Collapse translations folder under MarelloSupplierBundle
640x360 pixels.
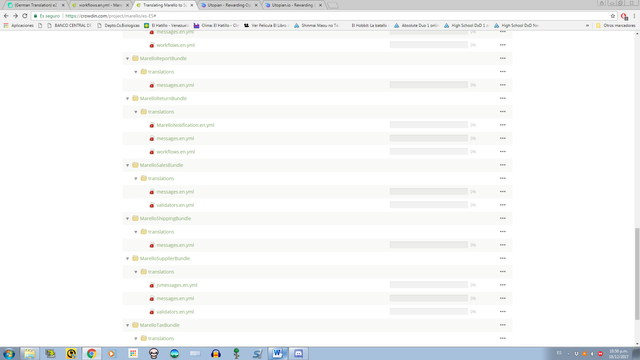[x=136, y=272]
